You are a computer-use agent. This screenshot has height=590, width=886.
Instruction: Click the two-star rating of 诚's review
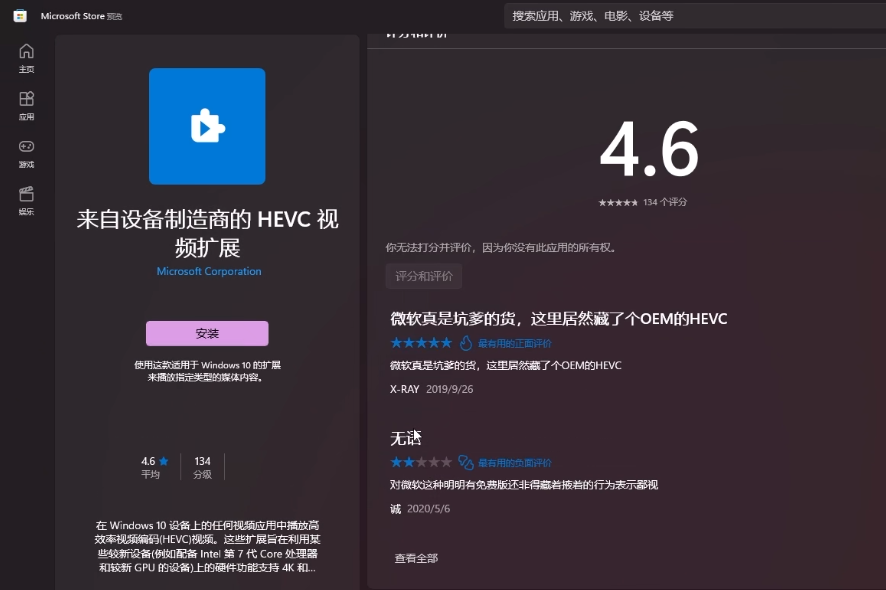(422, 462)
